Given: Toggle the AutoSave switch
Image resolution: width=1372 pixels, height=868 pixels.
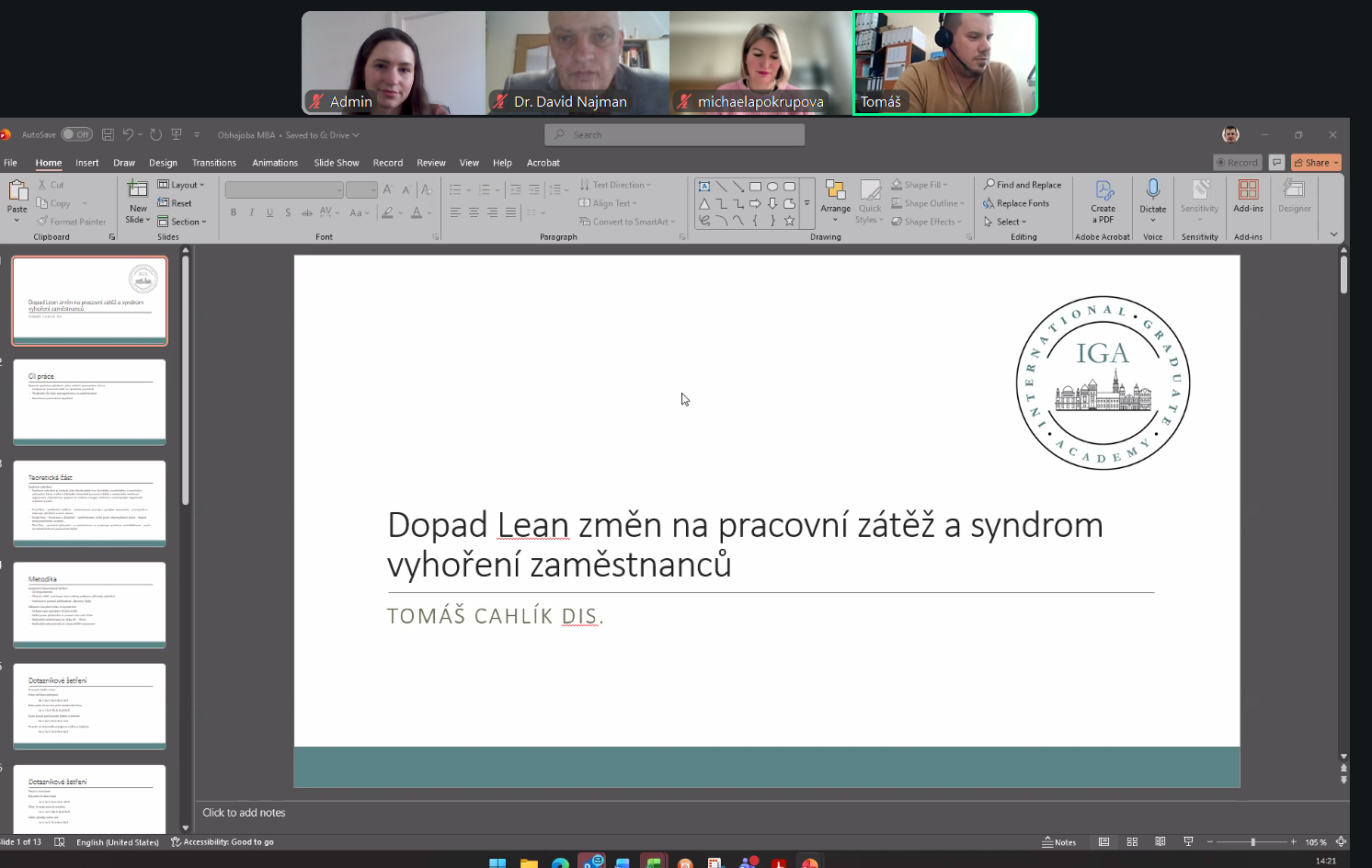Looking at the screenshot, I should click(x=77, y=135).
